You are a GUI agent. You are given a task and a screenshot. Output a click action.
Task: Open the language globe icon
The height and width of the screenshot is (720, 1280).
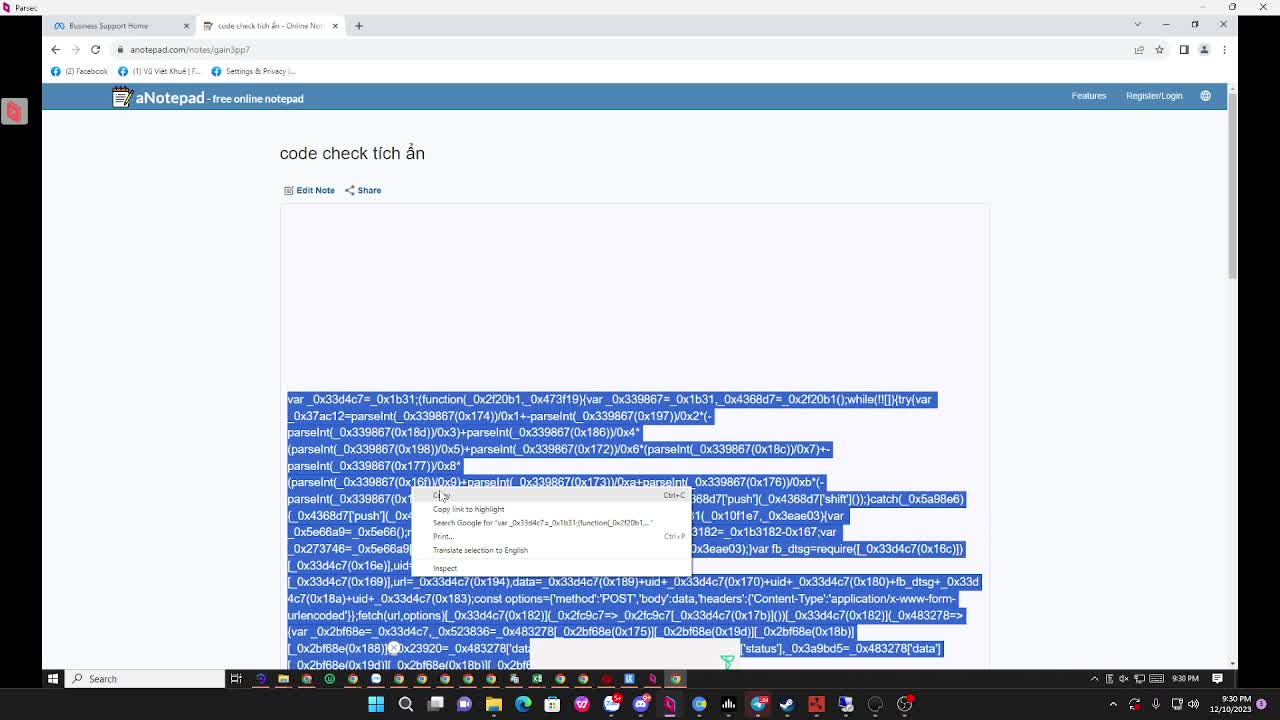coord(1205,96)
